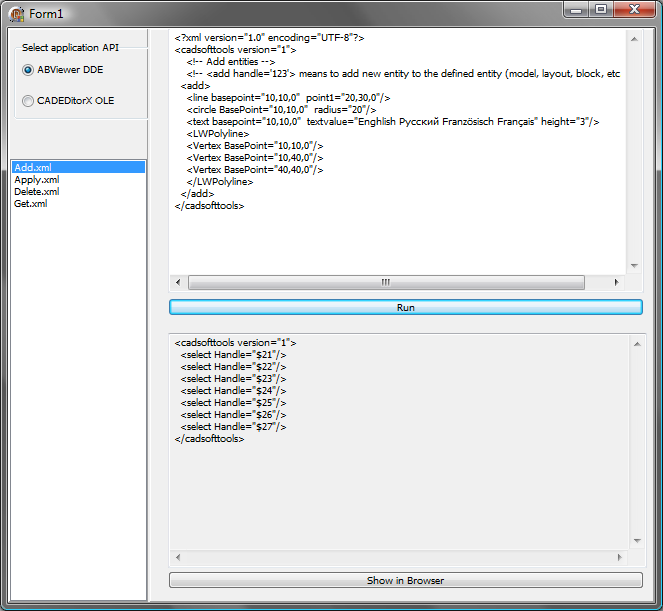
Task: Click the select Handle="$21" result line
Action: 233,355
